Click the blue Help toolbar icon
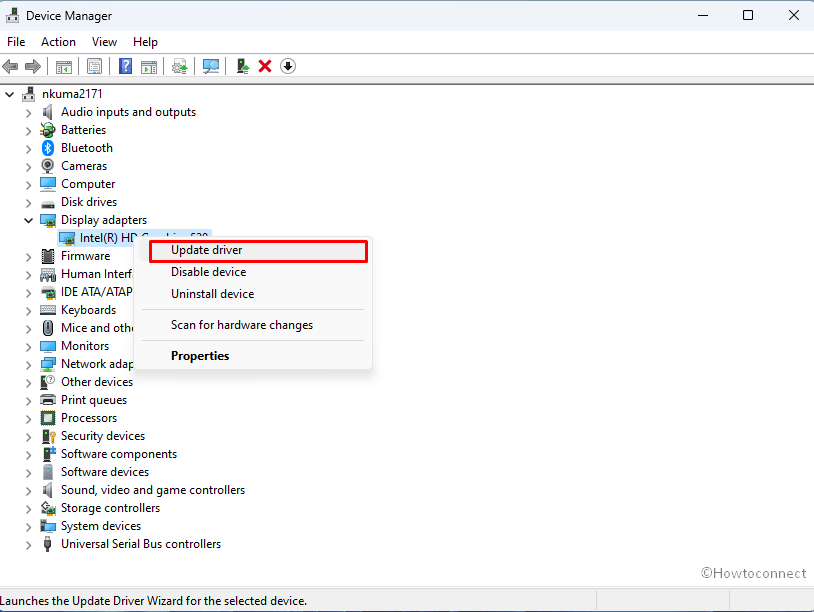 [x=126, y=66]
